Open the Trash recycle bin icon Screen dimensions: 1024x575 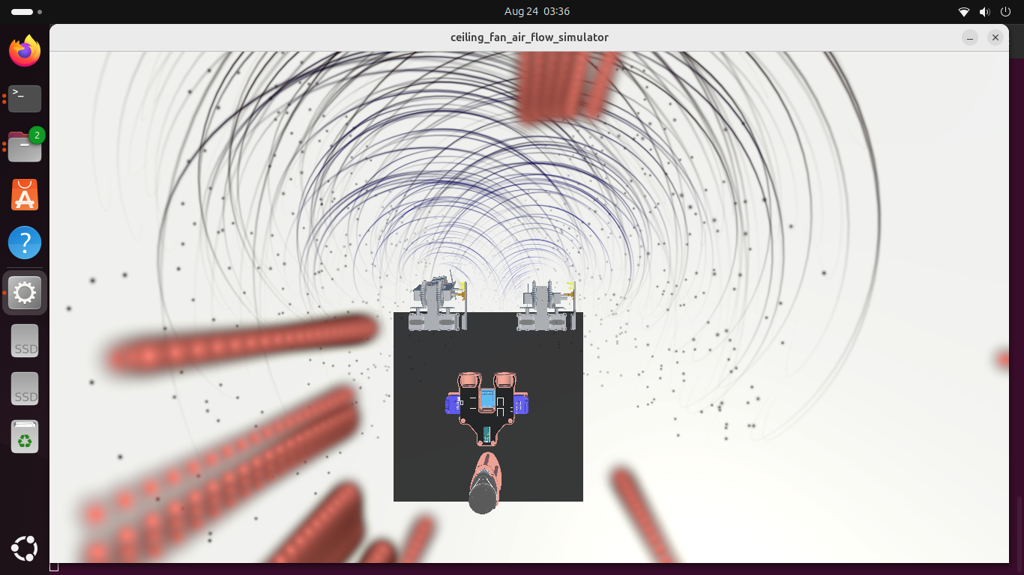pos(25,436)
